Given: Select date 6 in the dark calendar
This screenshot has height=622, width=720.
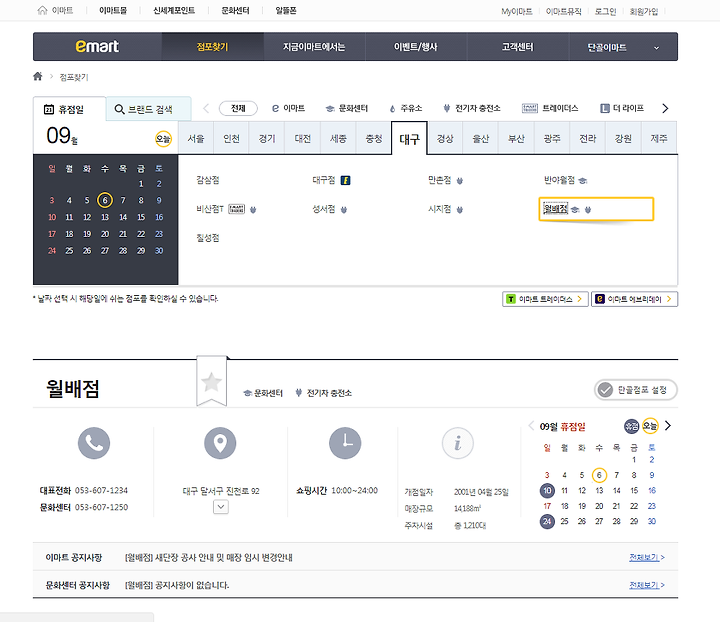Looking at the screenshot, I should click(x=105, y=200).
